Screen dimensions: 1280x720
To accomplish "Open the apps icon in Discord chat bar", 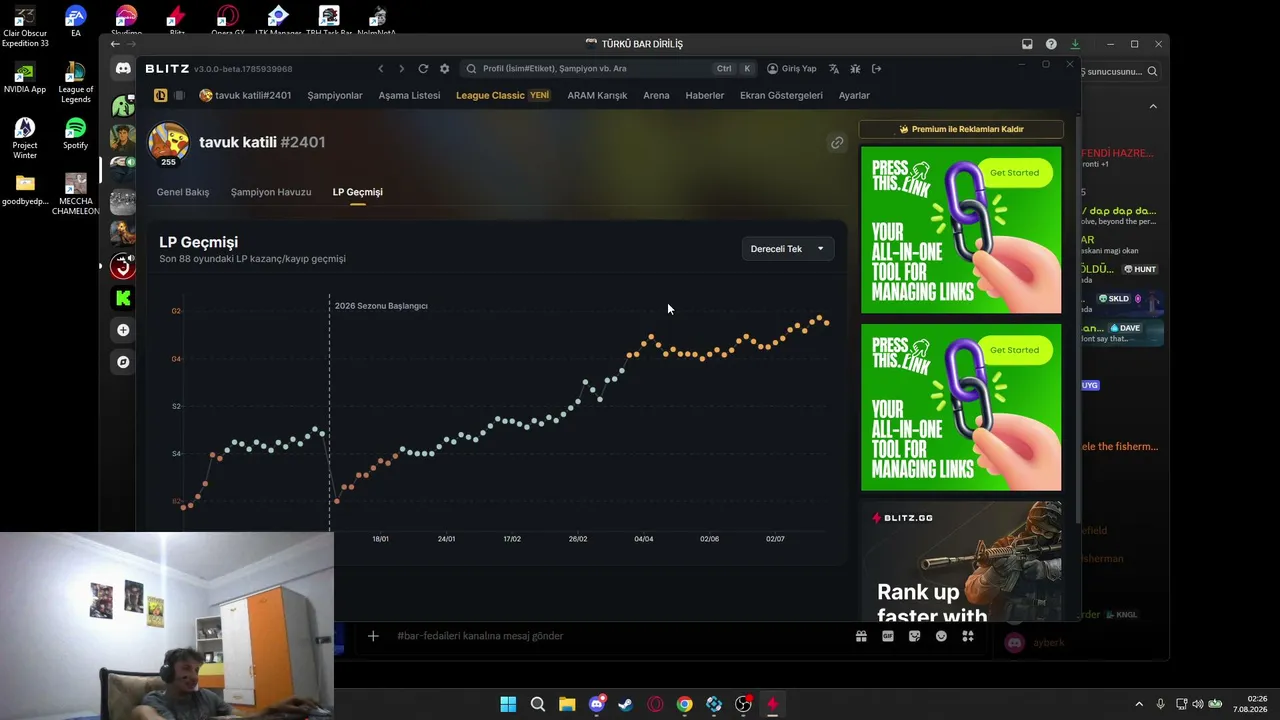I will coord(967,636).
